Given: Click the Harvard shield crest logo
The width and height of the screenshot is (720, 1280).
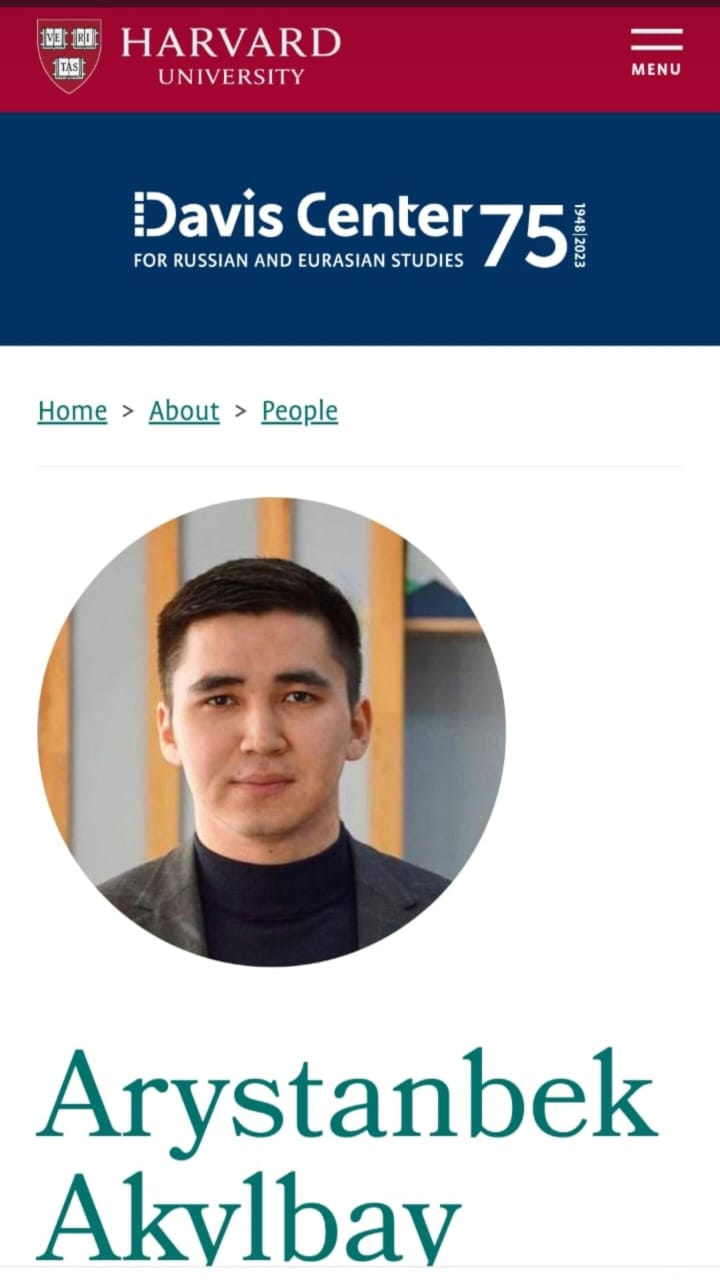Looking at the screenshot, I should (x=69, y=56).
